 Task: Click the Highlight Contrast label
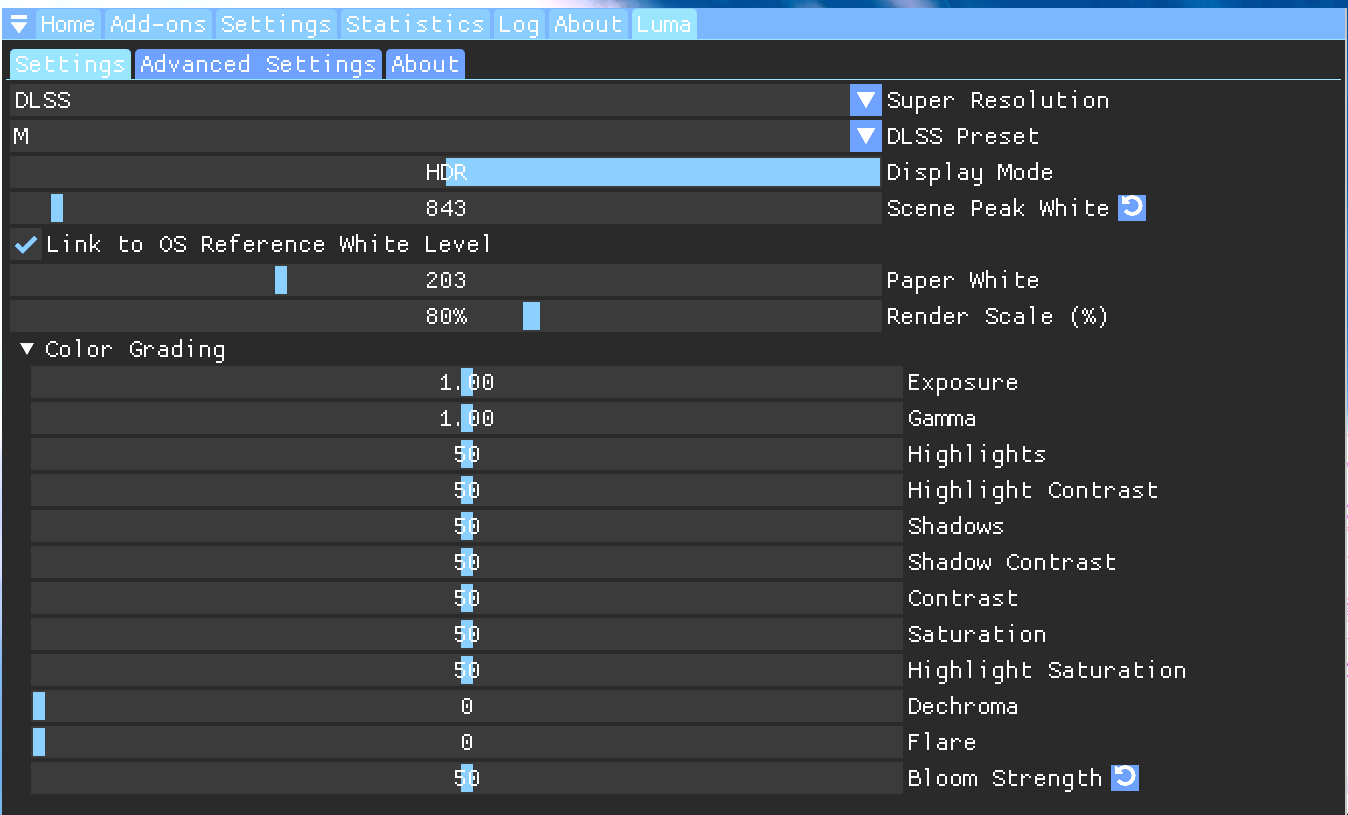coord(1033,490)
